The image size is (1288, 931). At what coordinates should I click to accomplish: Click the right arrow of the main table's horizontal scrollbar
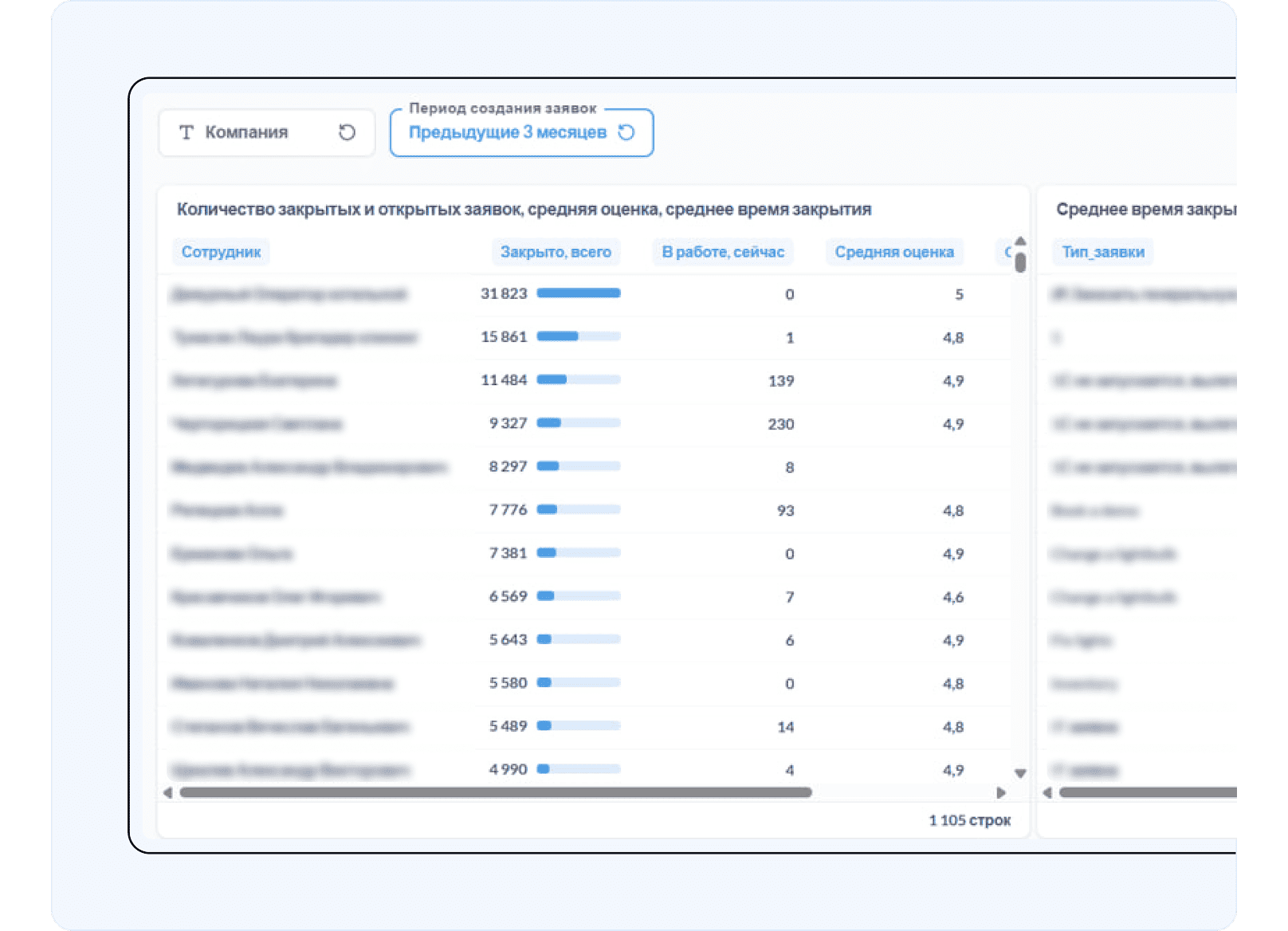pyautogui.click(x=1001, y=792)
